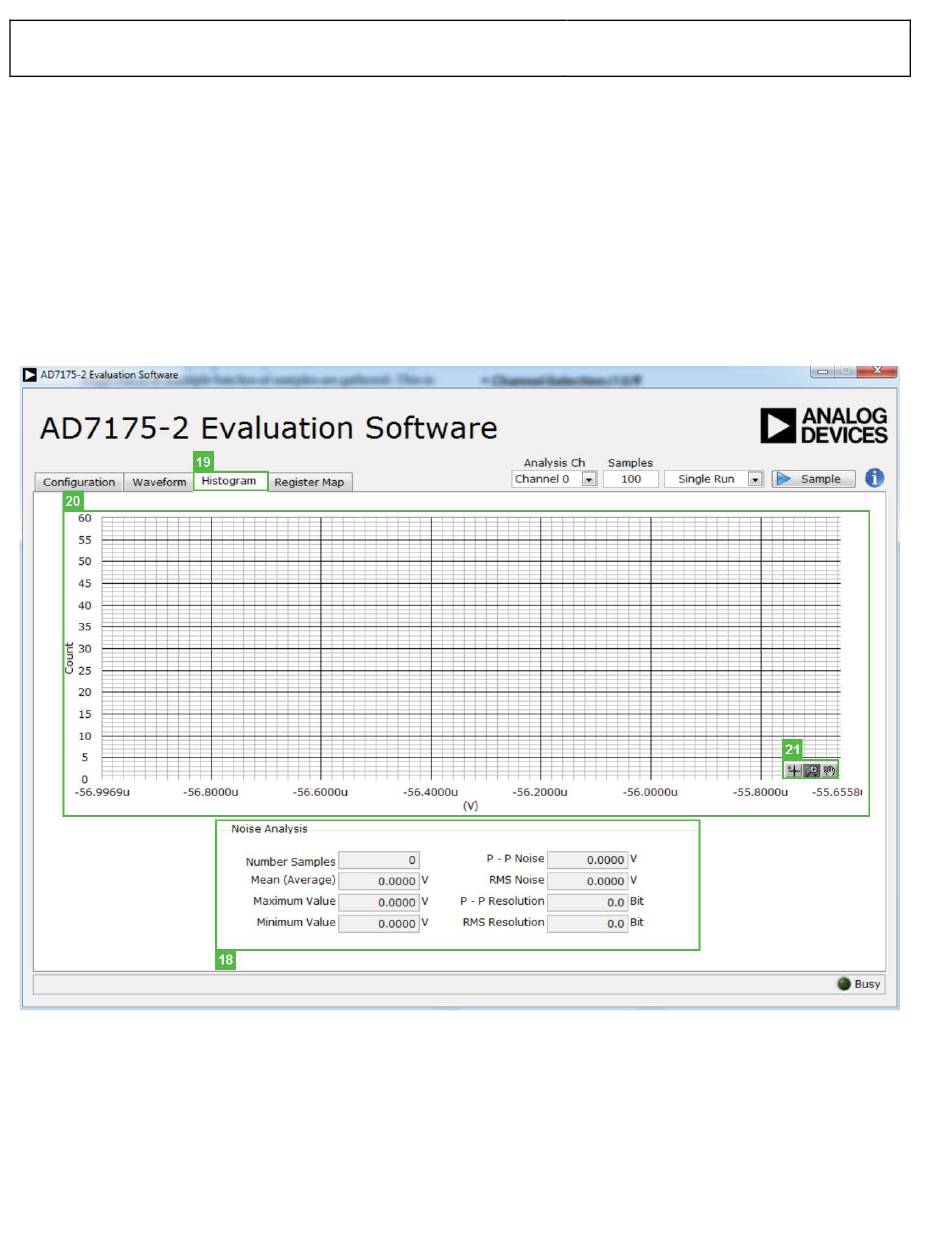Click the P - P Resolution value field
Screen dimensions: 950x1254
tap(588, 902)
